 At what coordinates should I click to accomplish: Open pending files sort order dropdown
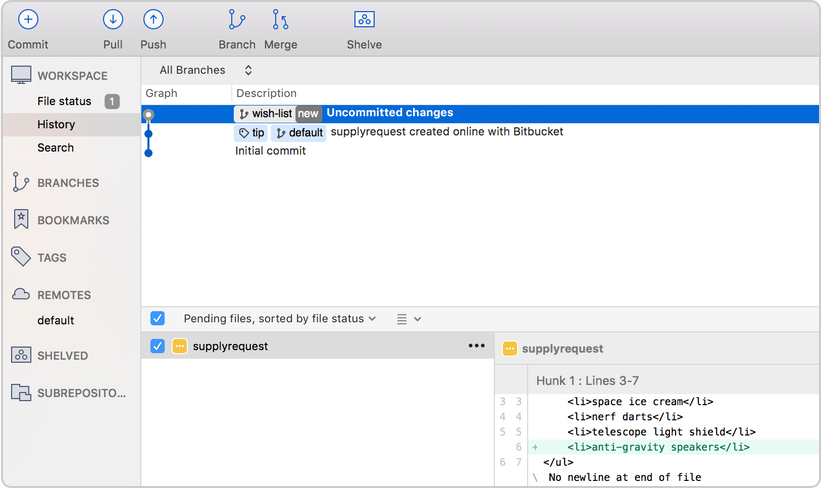(280, 318)
